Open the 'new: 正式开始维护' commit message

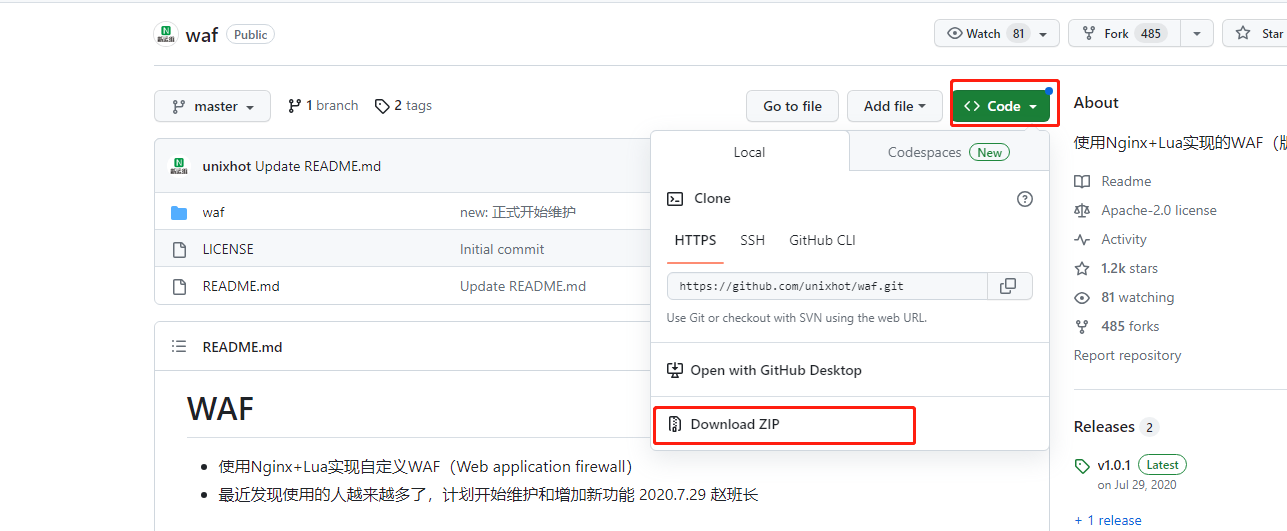point(518,212)
